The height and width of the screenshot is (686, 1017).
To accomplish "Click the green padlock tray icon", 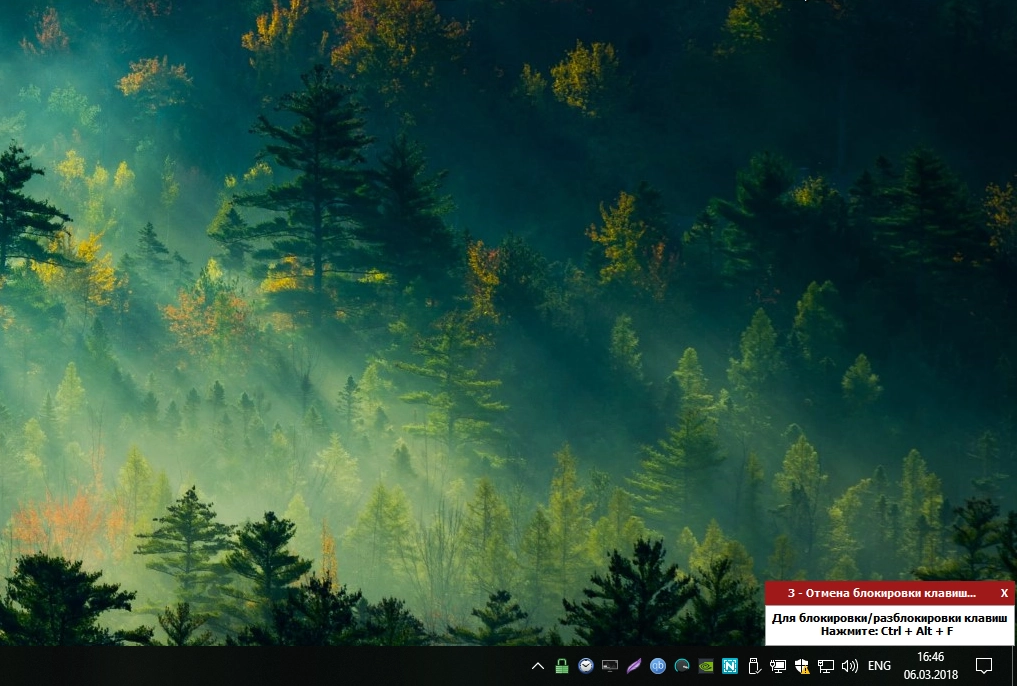I will click(562, 666).
